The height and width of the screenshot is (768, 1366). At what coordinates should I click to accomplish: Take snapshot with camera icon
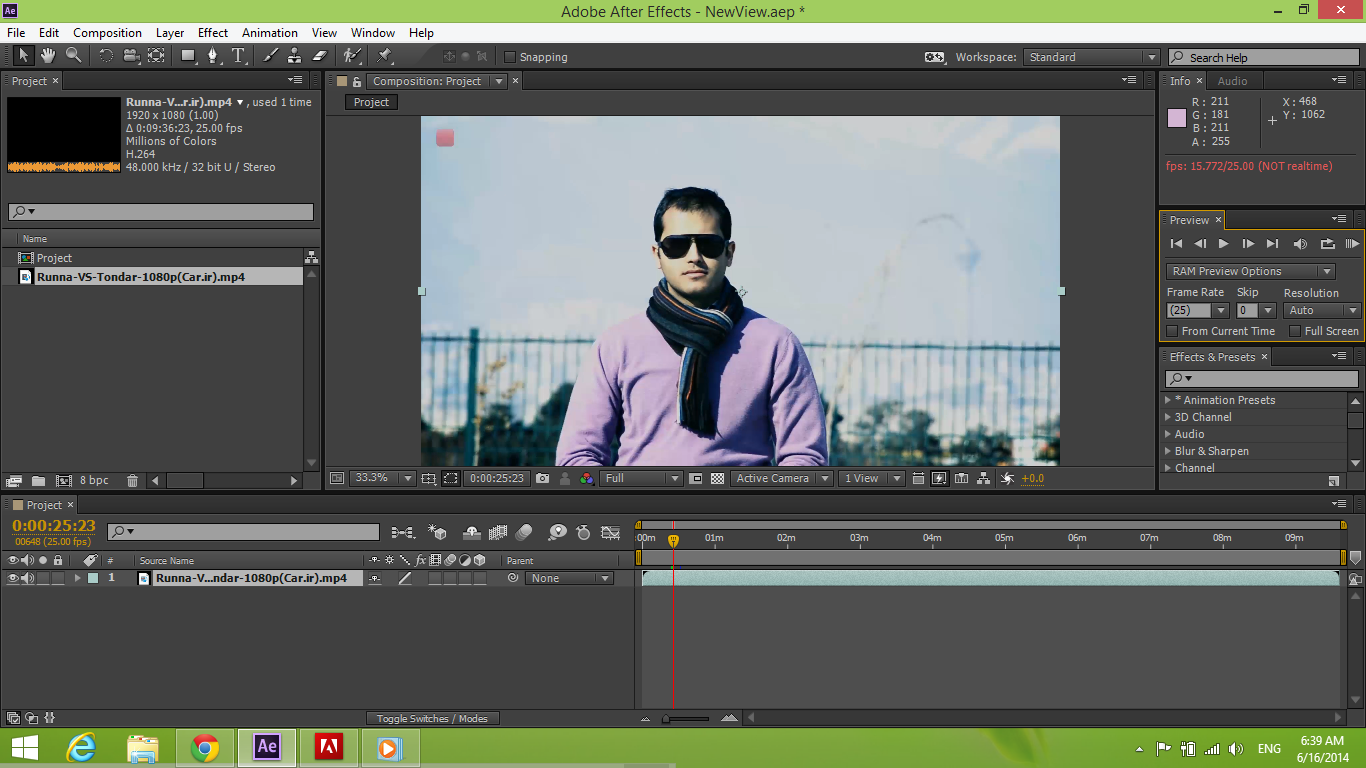pos(542,478)
